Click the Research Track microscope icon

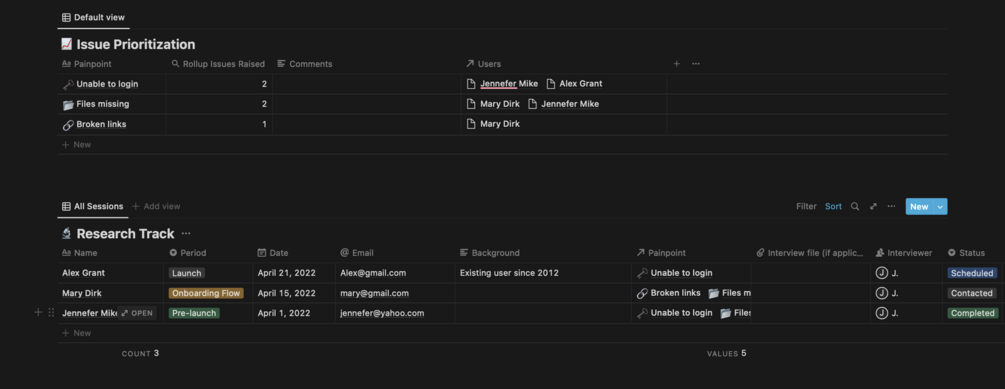(x=67, y=233)
